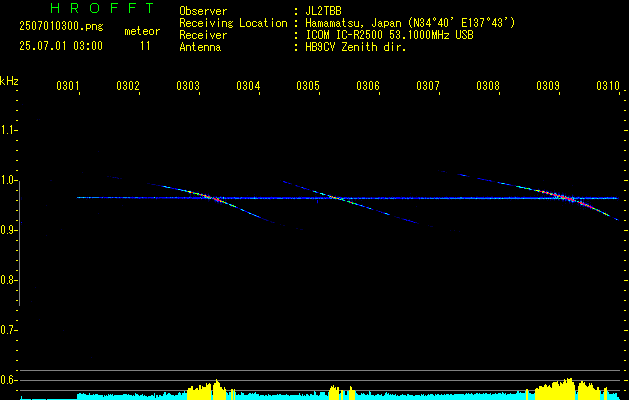Viewport: 629px width, 400px height.
Task: Click the strong red echo near 0309
Action: 566,197
